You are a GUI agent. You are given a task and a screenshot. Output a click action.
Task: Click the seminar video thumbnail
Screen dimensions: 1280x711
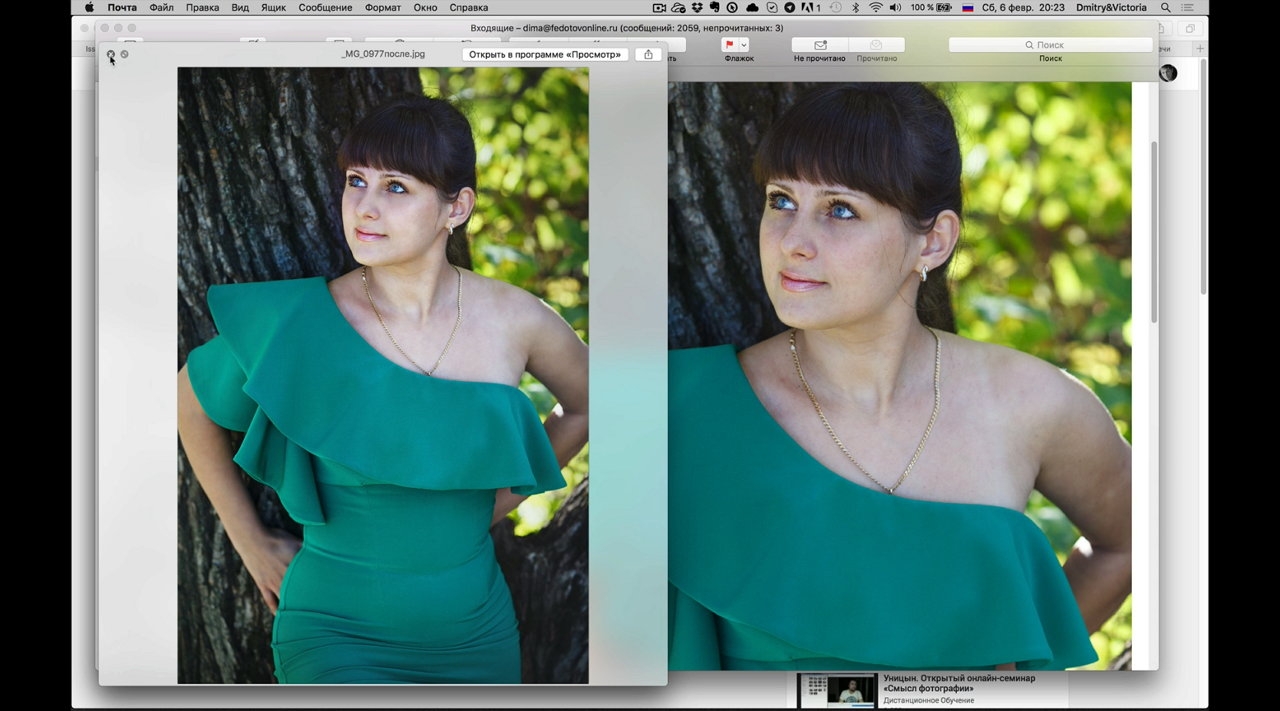(837, 690)
